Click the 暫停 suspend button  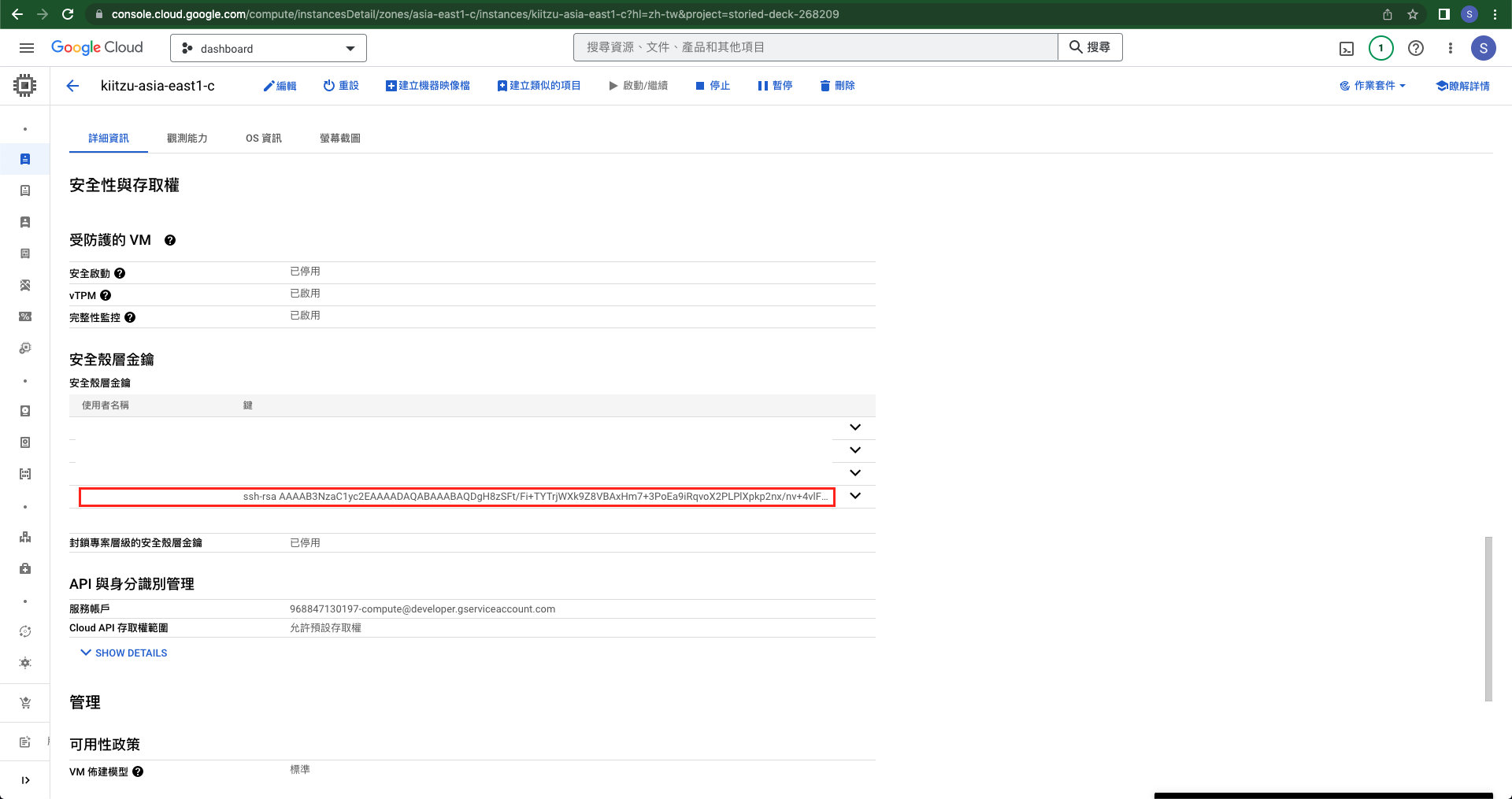click(x=775, y=86)
